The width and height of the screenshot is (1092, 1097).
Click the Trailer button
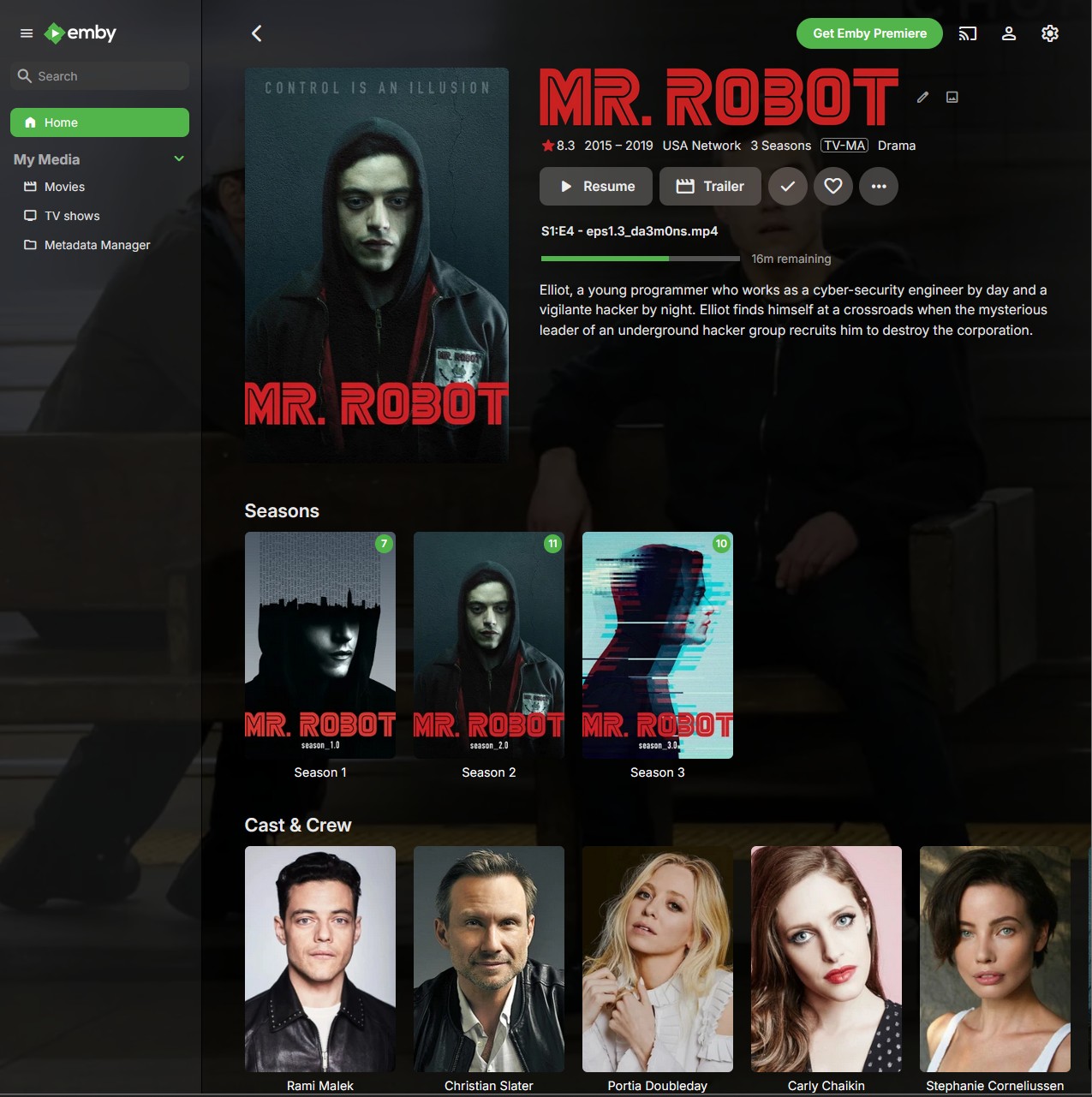(710, 186)
